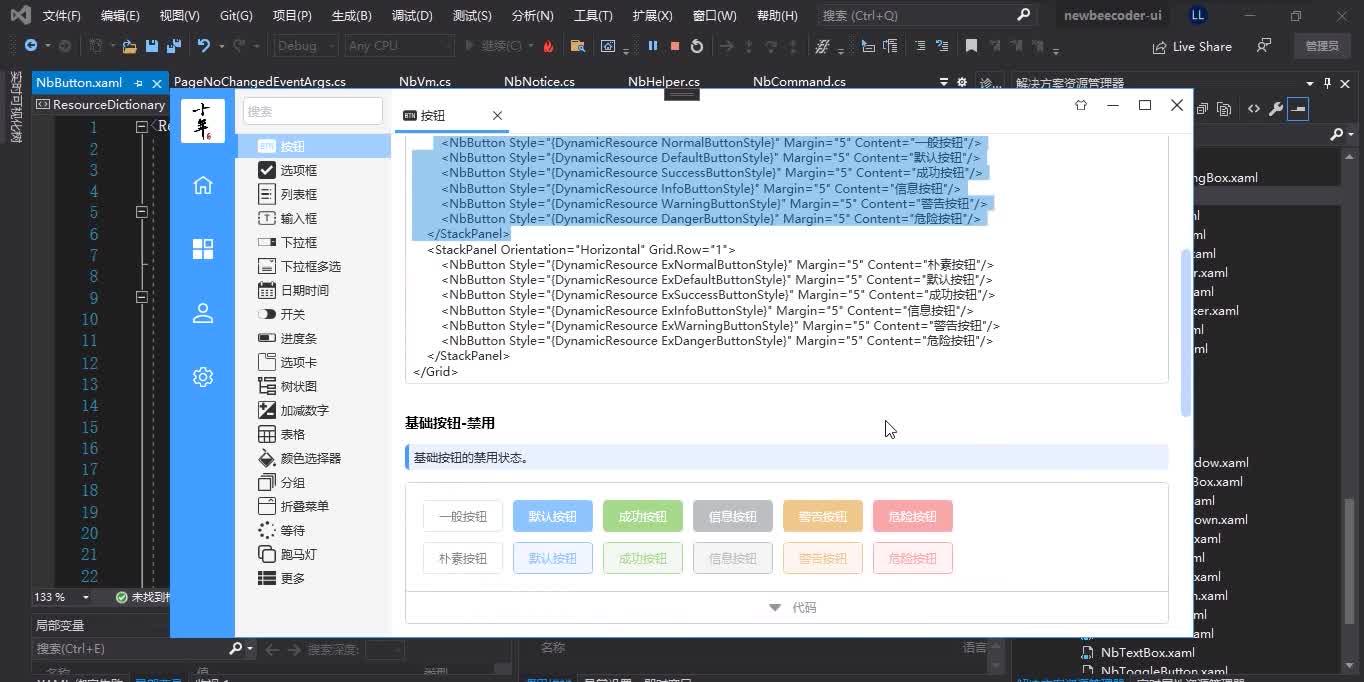Open the Any CPU platform dropdown

tap(397, 45)
